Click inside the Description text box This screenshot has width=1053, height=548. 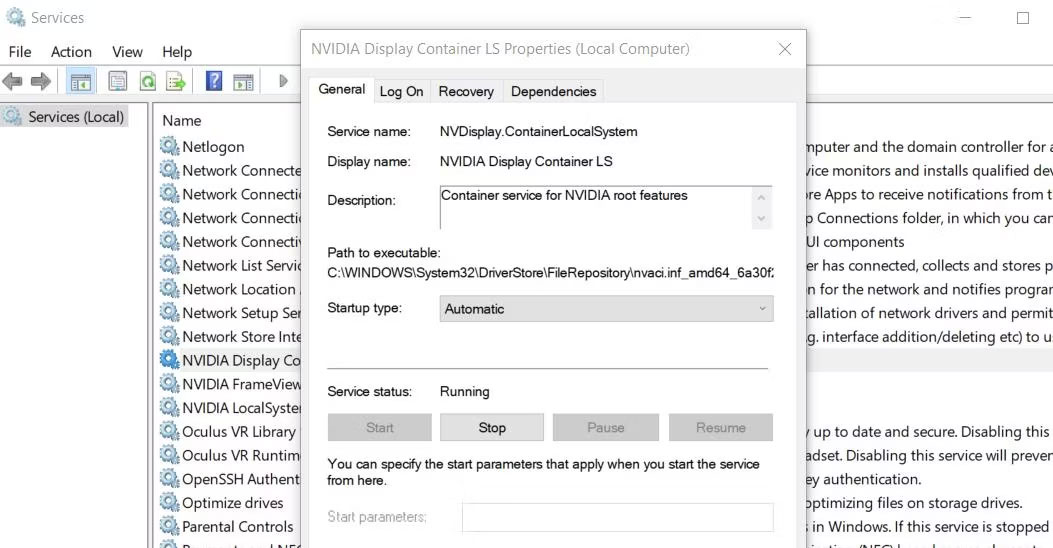click(x=596, y=208)
